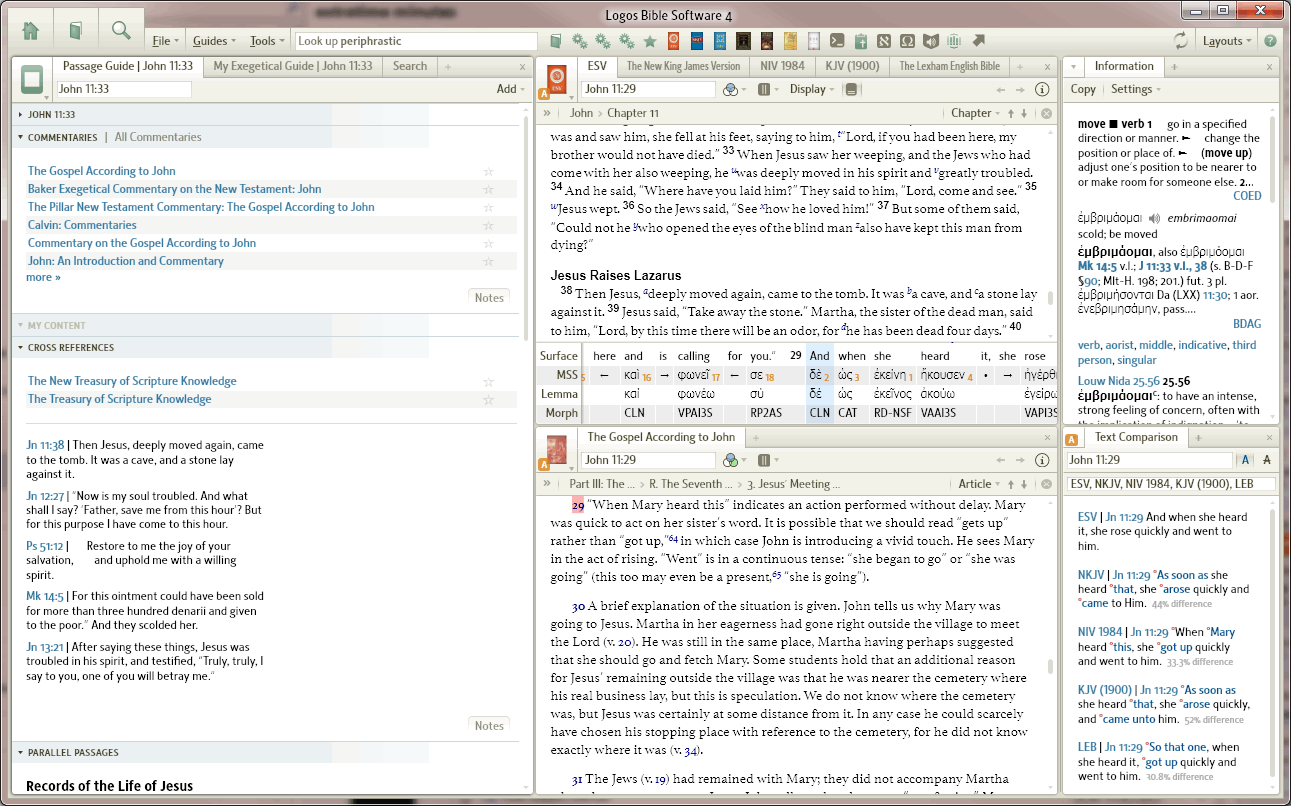
Task: Open the Gospel According to John cover panel menu
Action: 556,450
